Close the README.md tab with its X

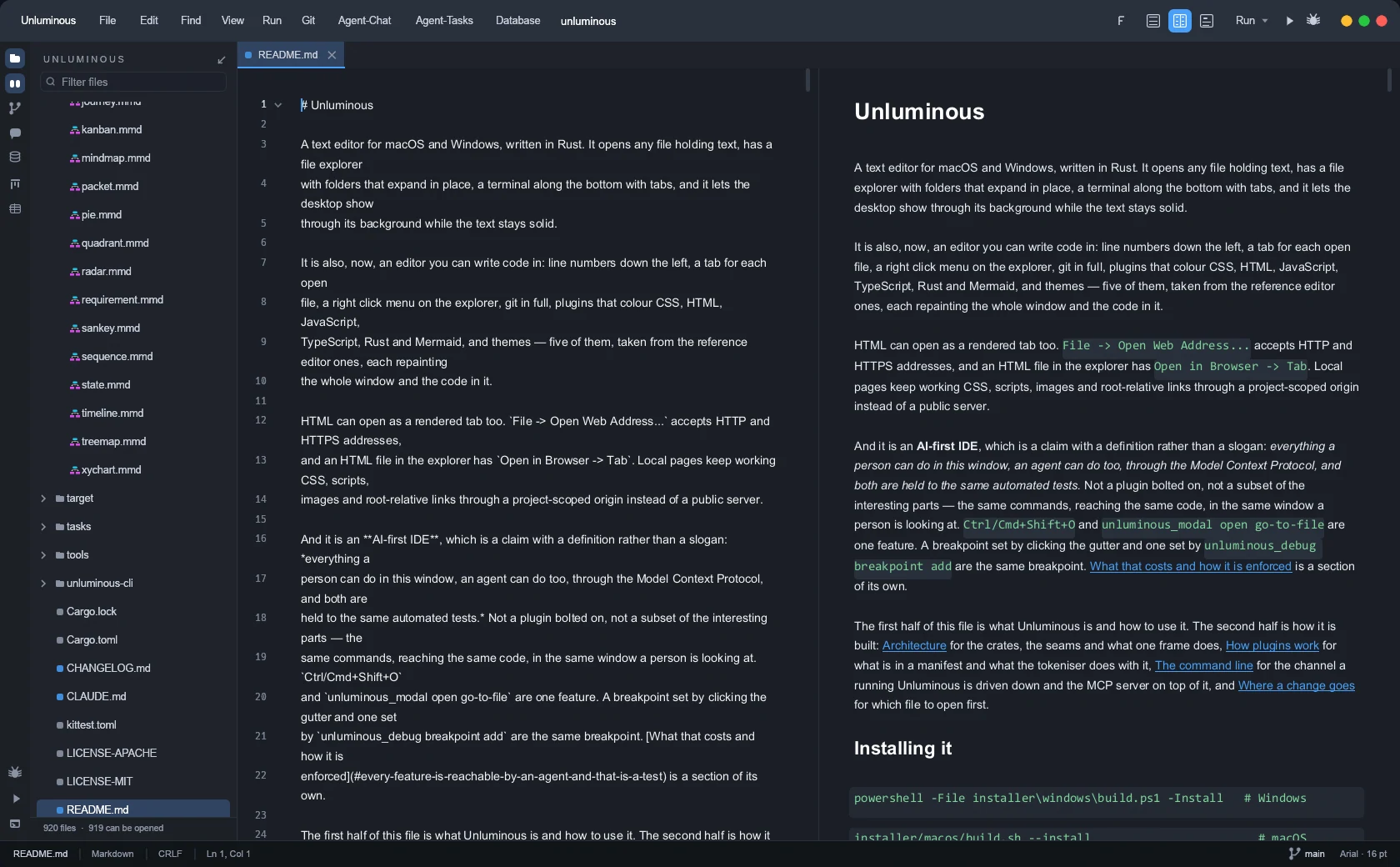point(332,55)
